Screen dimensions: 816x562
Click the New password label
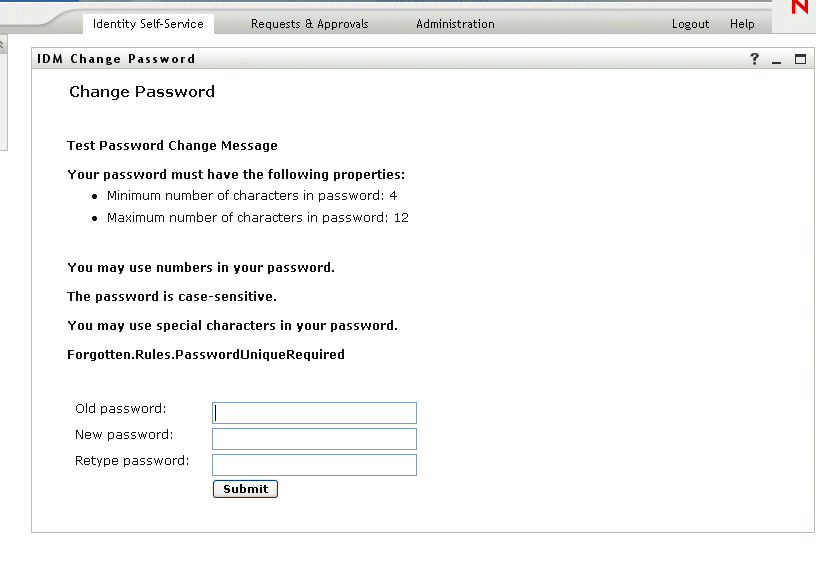(124, 435)
